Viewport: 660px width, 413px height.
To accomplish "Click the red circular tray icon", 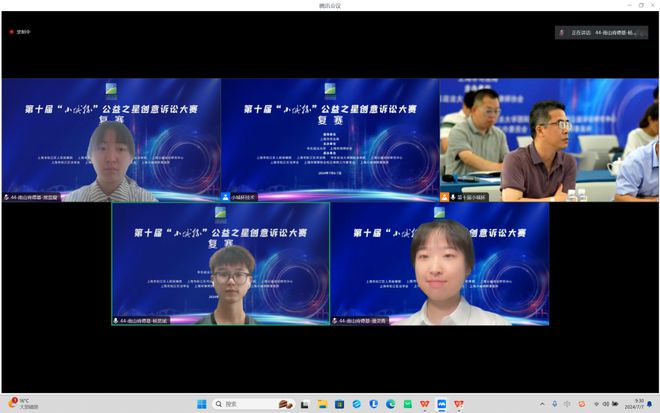I will pyautogui.click(x=582, y=404).
